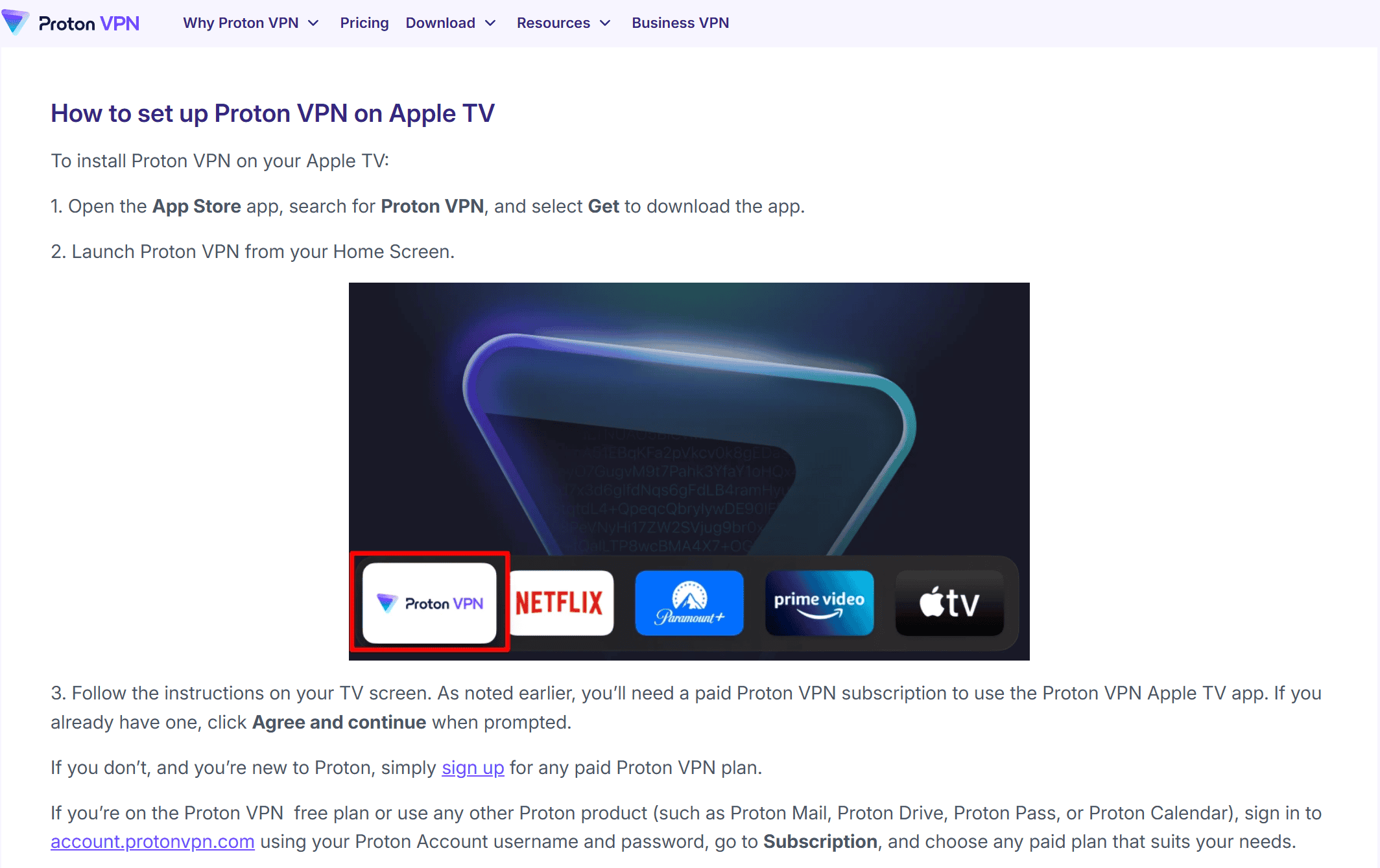1380x868 pixels.
Task: Select the Paramount+ app icon
Action: pos(689,602)
